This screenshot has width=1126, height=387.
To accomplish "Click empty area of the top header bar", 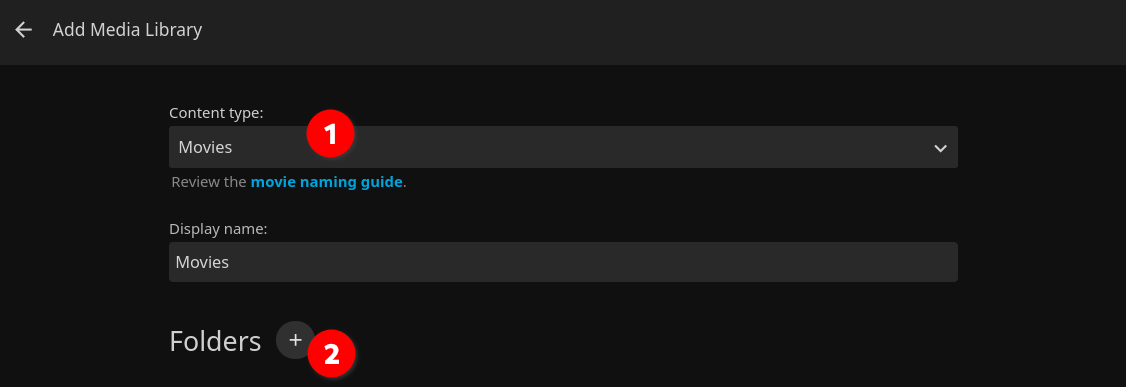I will tap(646, 32).
